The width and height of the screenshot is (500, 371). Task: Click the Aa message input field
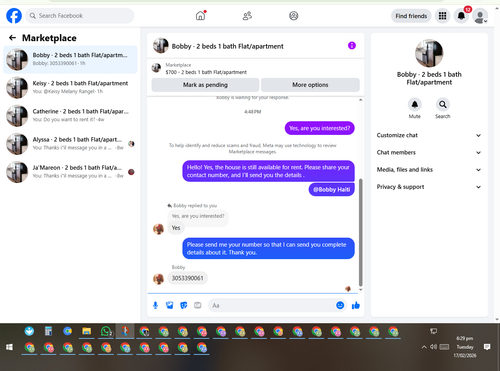[272, 305]
